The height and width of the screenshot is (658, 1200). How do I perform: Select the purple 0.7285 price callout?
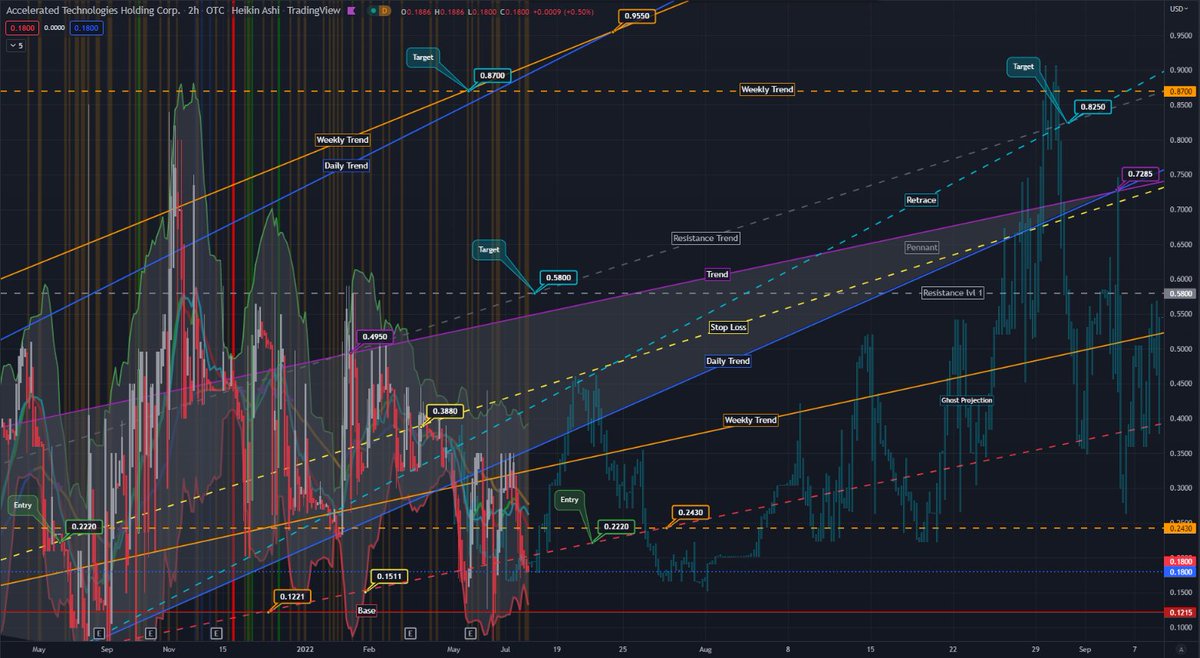(1139, 174)
